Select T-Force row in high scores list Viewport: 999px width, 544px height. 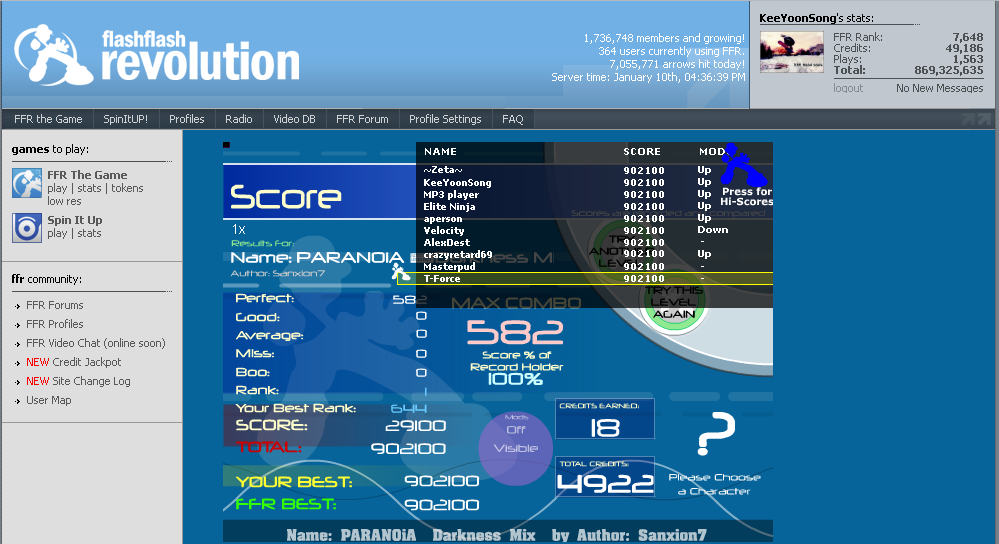tap(594, 279)
